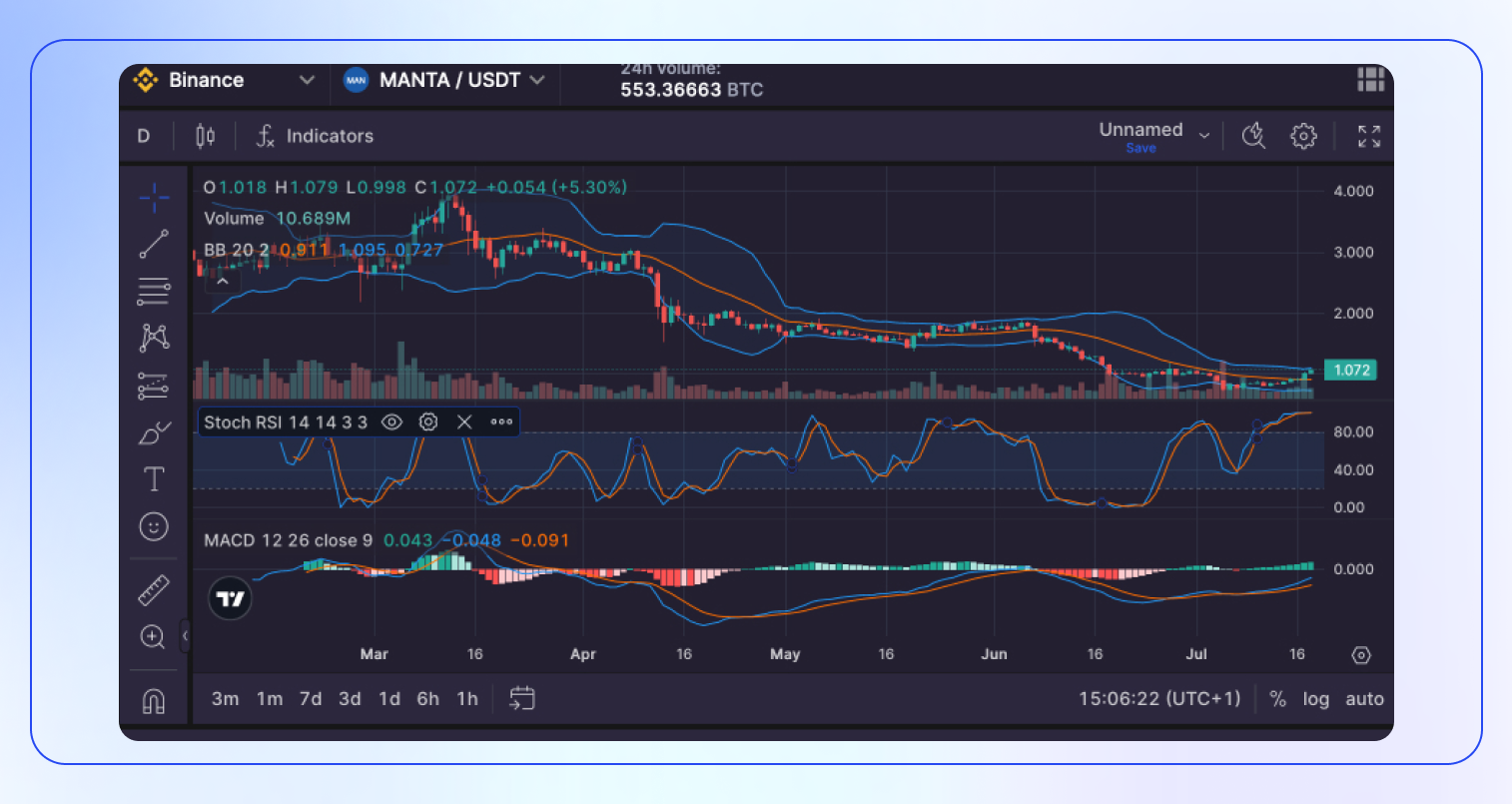
Task: Expand the MANTA / USDT symbol dropdown
Action: (x=539, y=80)
